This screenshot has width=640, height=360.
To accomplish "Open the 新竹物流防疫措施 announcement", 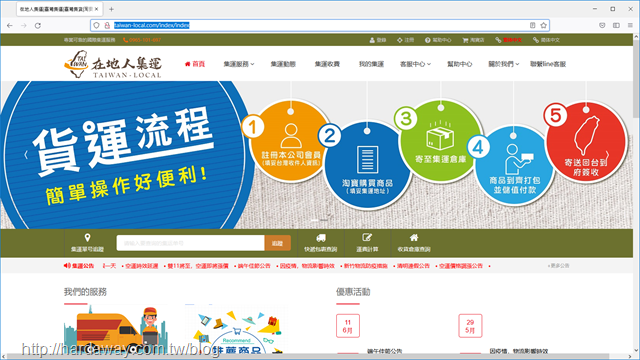I will (x=365, y=266).
